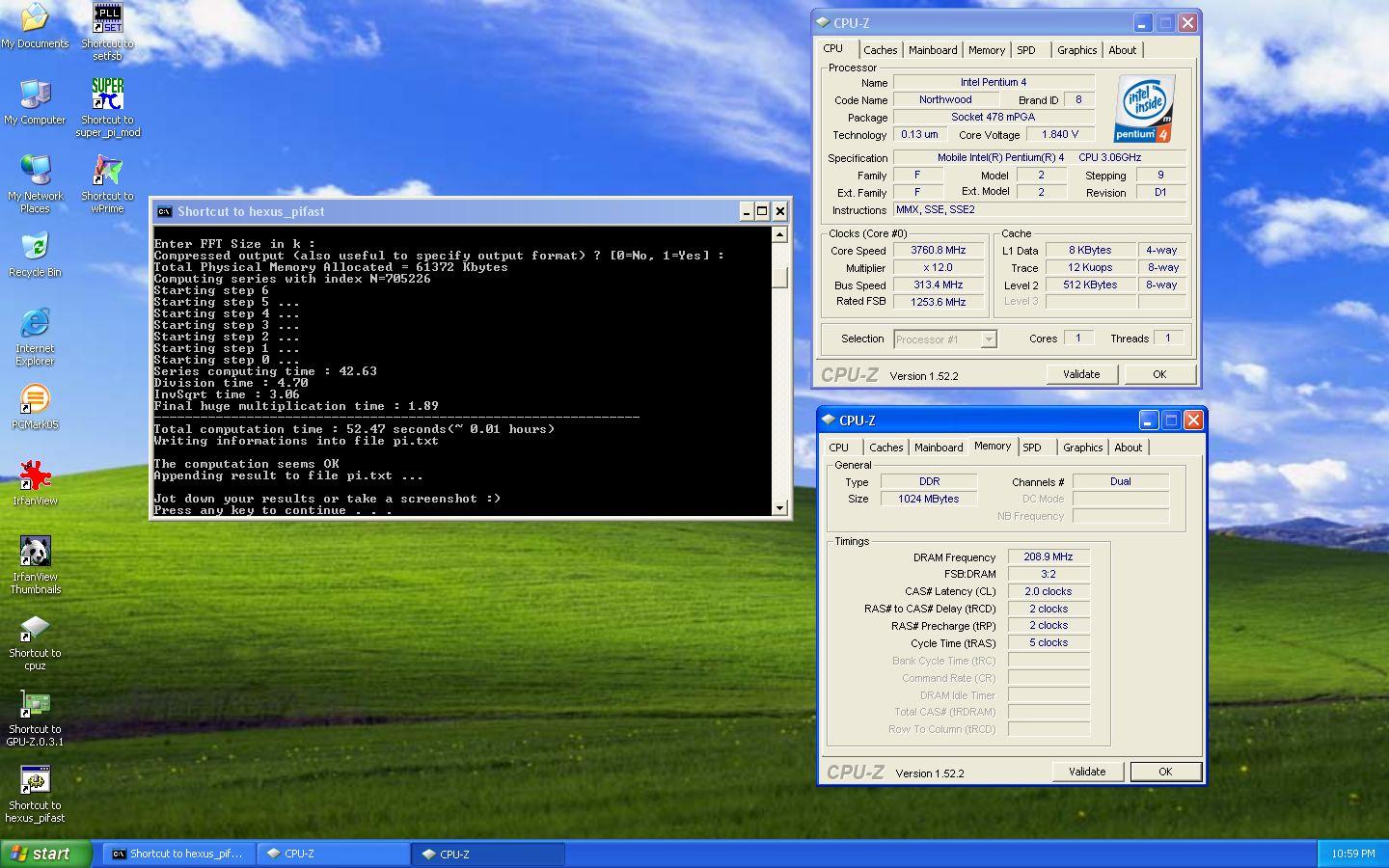Click lower CPU-Z window title icon
1389x868 pixels.
pyautogui.click(x=829, y=420)
